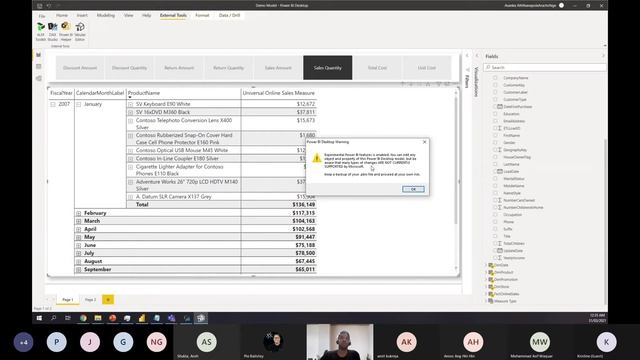Launch DAX Studio external tool
This screenshot has width=640, height=360.
[53, 31]
